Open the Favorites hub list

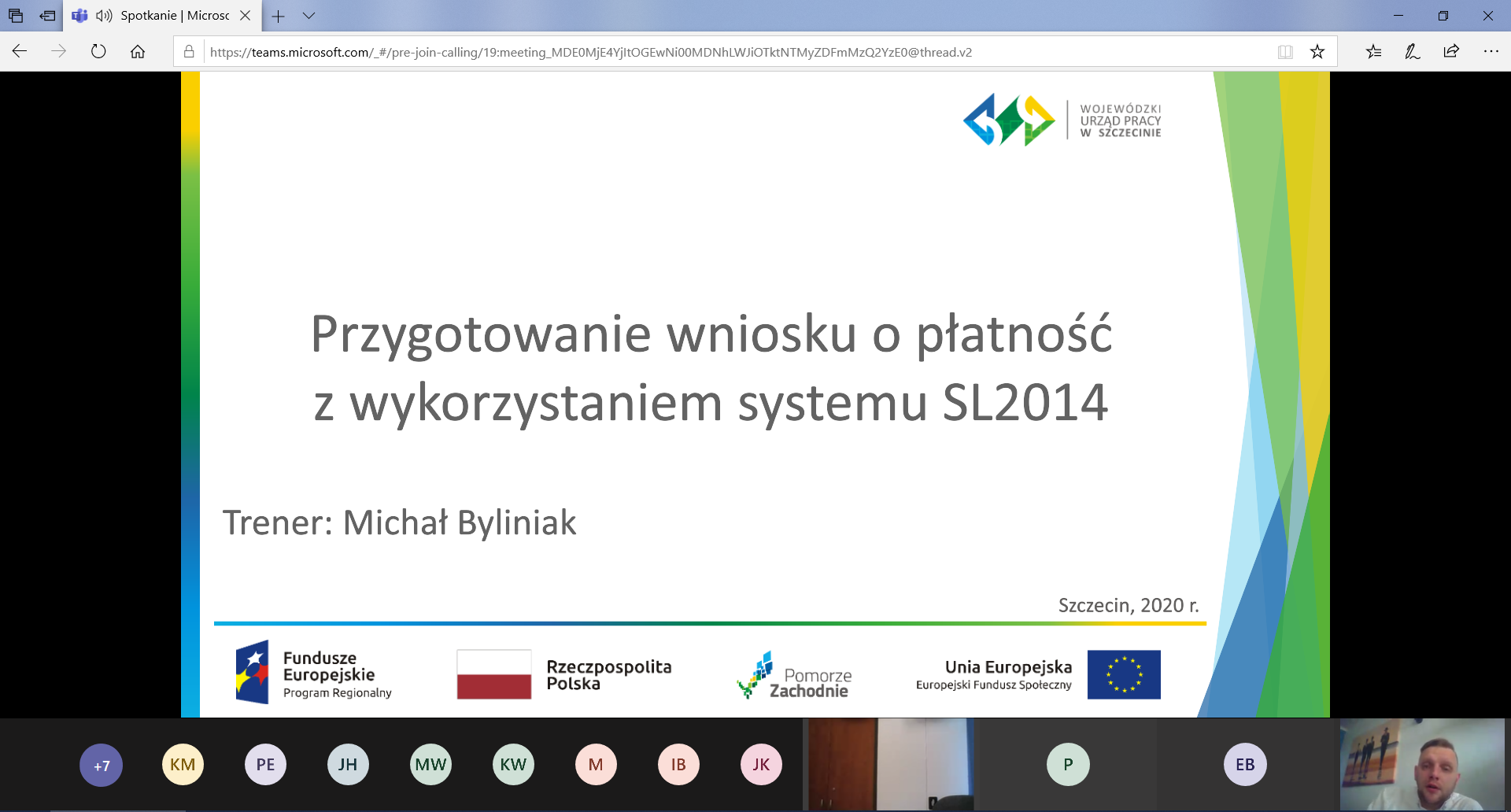(1373, 52)
